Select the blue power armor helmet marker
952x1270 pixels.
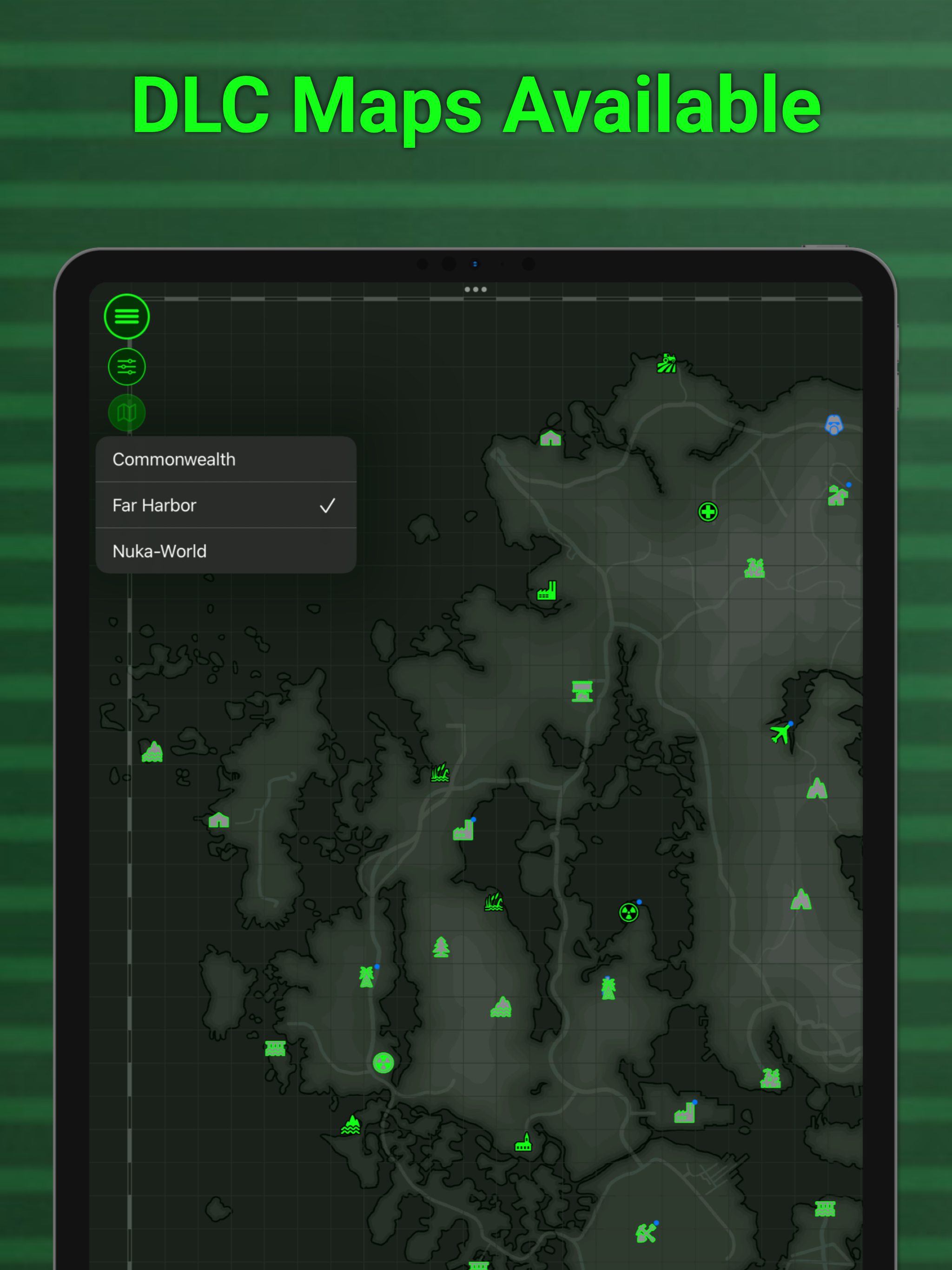point(834,424)
